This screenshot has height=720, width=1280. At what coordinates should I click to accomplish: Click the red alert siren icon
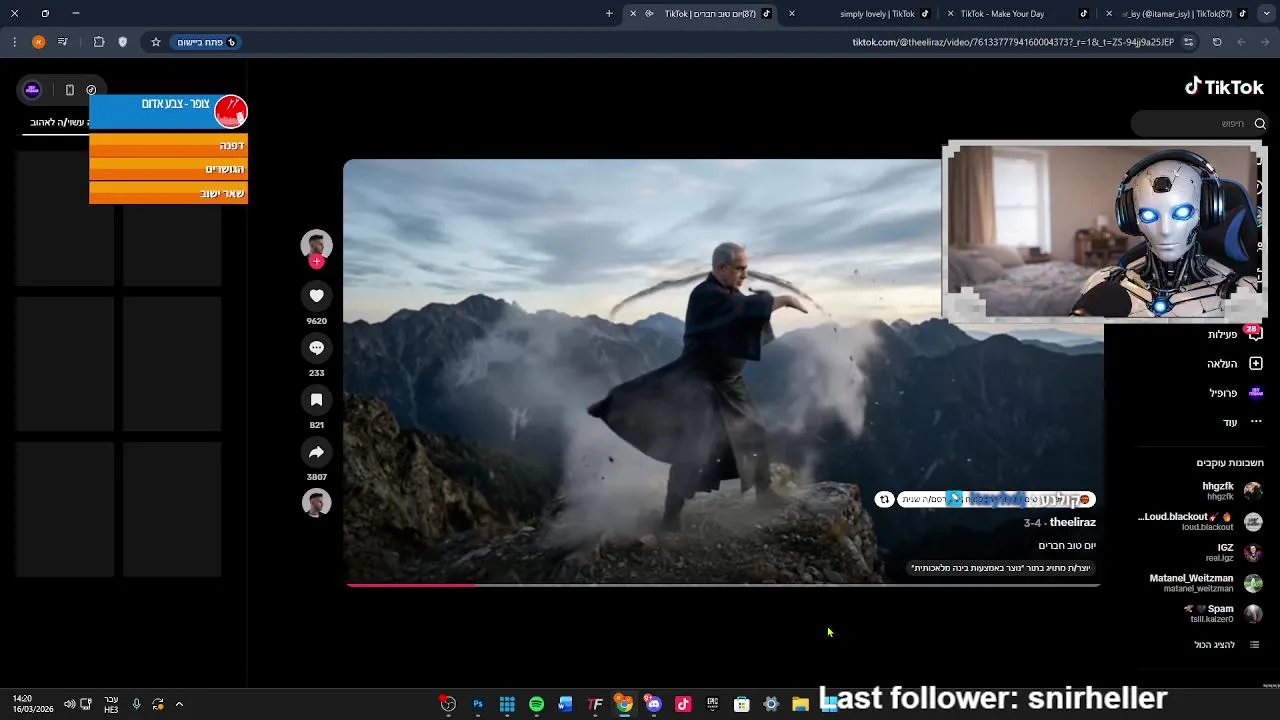[231, 111]
